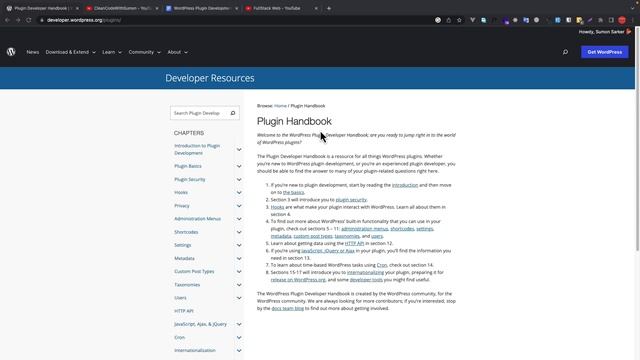Image resolution: width=640 pixels, height=360 pixels.
Task: Switch to FullStack Web YouTube tab
Action: [x=281, y=8]
